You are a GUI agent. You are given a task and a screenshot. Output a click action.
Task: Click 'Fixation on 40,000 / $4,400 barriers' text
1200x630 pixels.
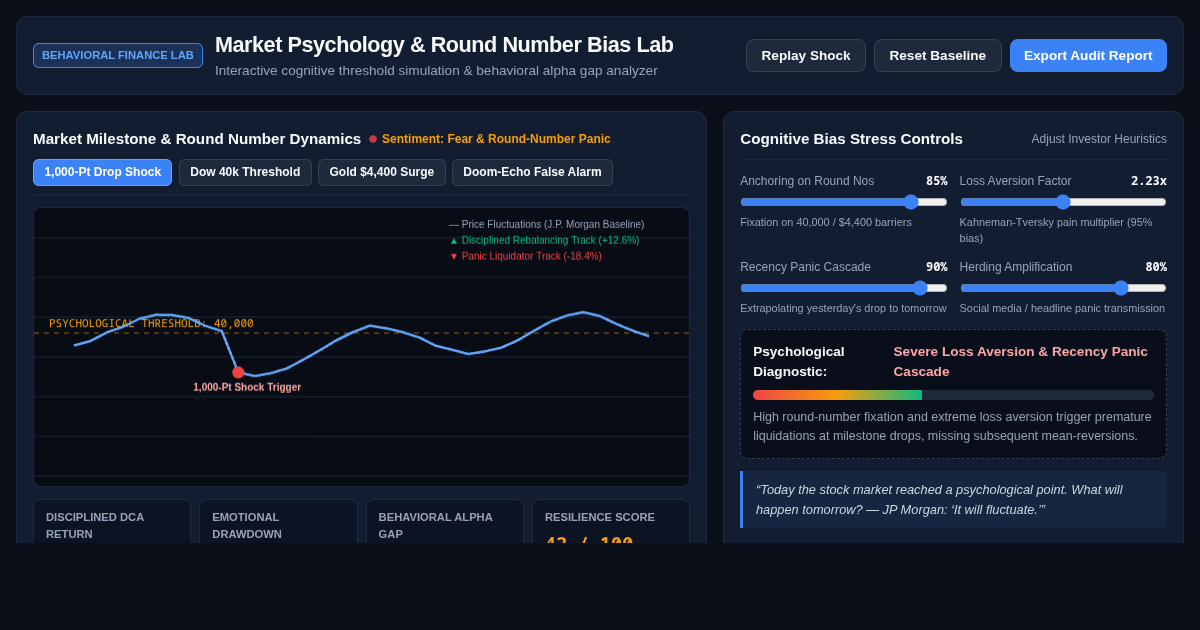826,222
